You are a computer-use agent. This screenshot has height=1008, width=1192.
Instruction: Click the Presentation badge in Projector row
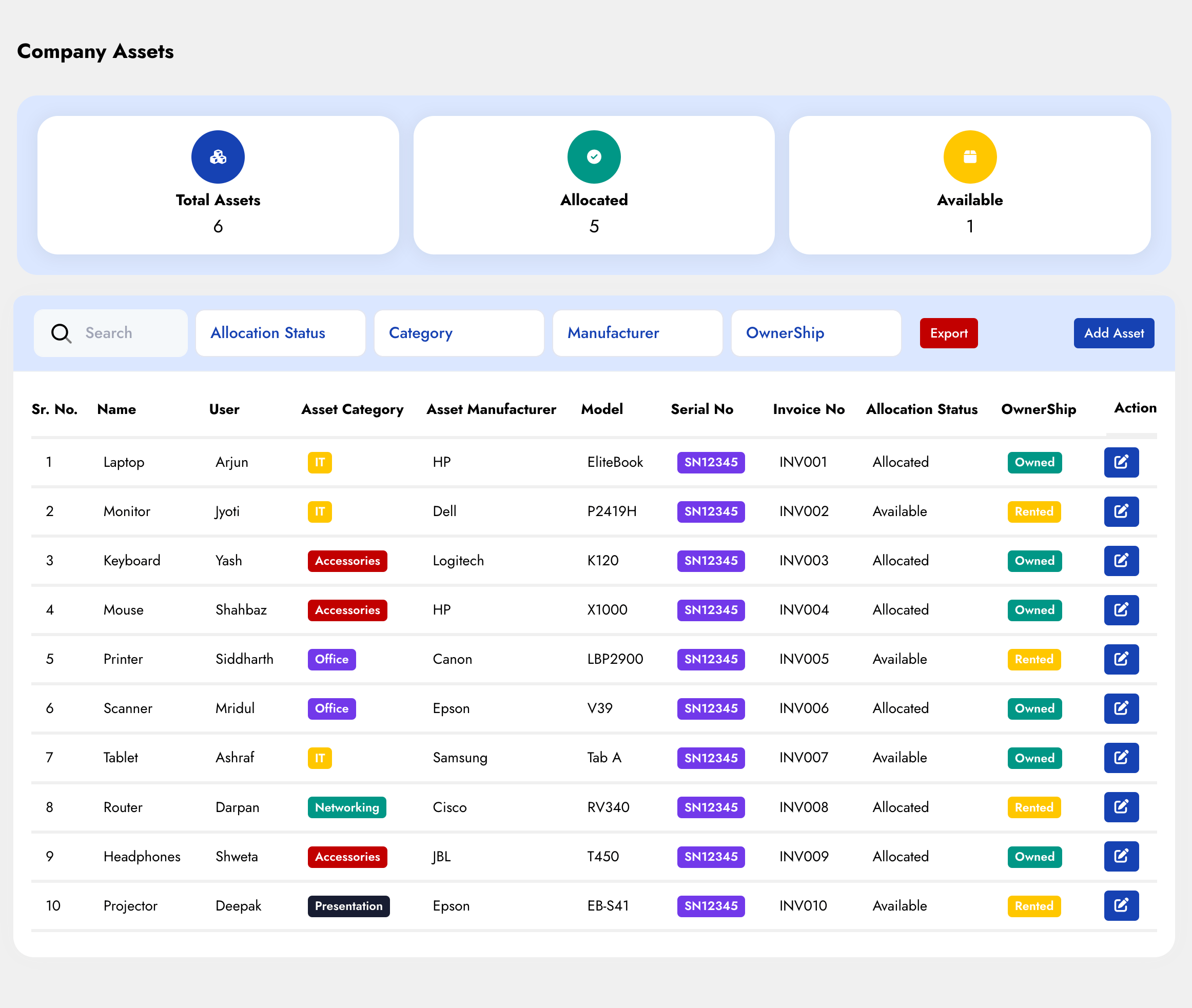(x=348, y=906)
